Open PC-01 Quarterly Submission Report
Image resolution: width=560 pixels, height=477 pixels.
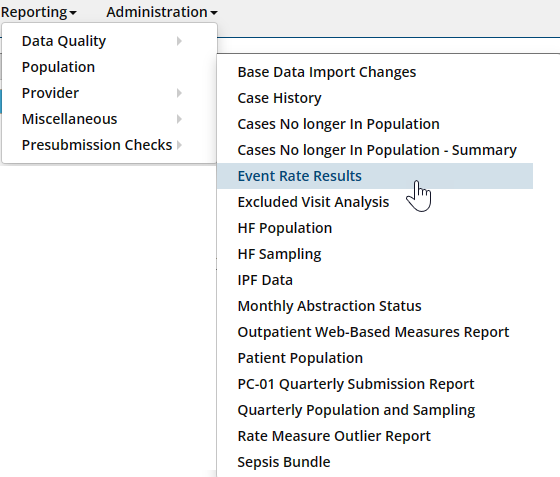point(356,384)
